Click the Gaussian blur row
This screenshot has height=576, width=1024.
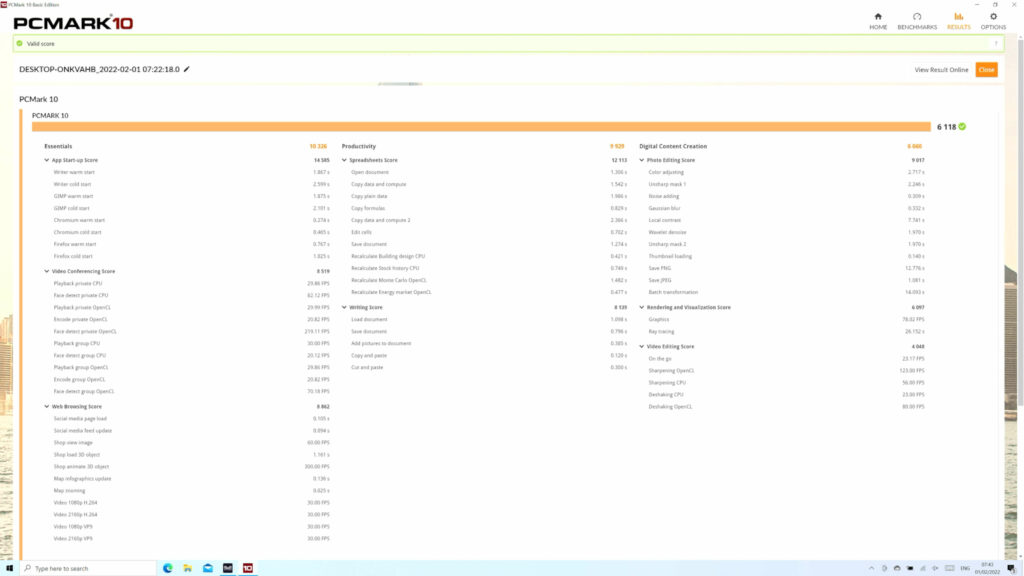click(x=786, y=208)
